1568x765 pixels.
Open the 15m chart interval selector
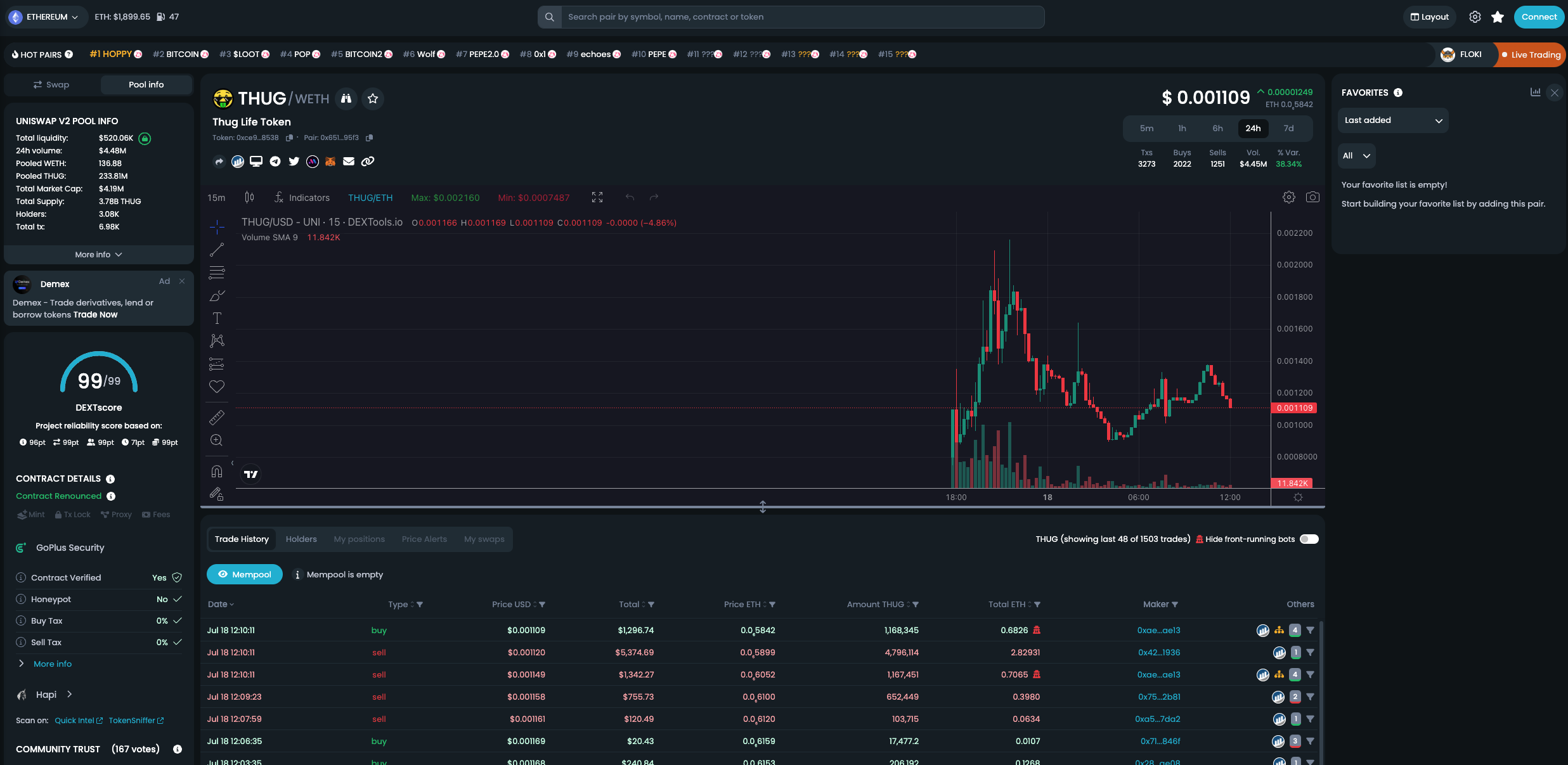[216, 198]
